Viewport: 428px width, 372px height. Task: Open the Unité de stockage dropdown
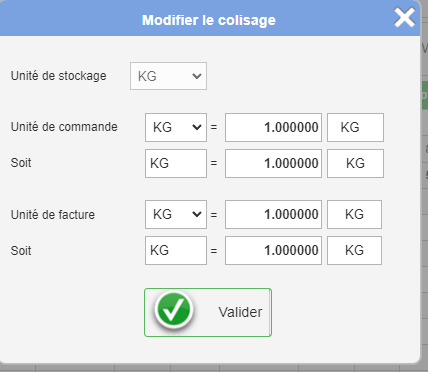tap(168, 76)
